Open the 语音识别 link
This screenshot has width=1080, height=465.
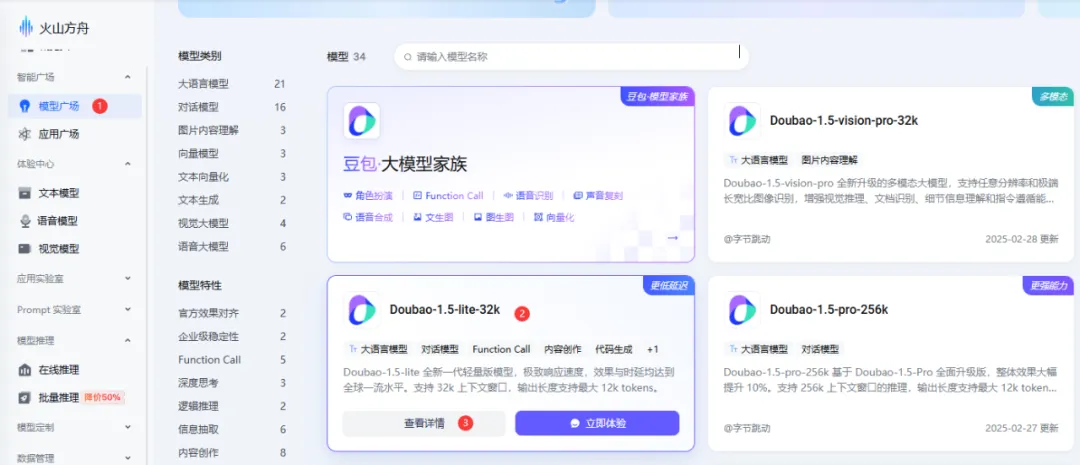tap(528, 196)
